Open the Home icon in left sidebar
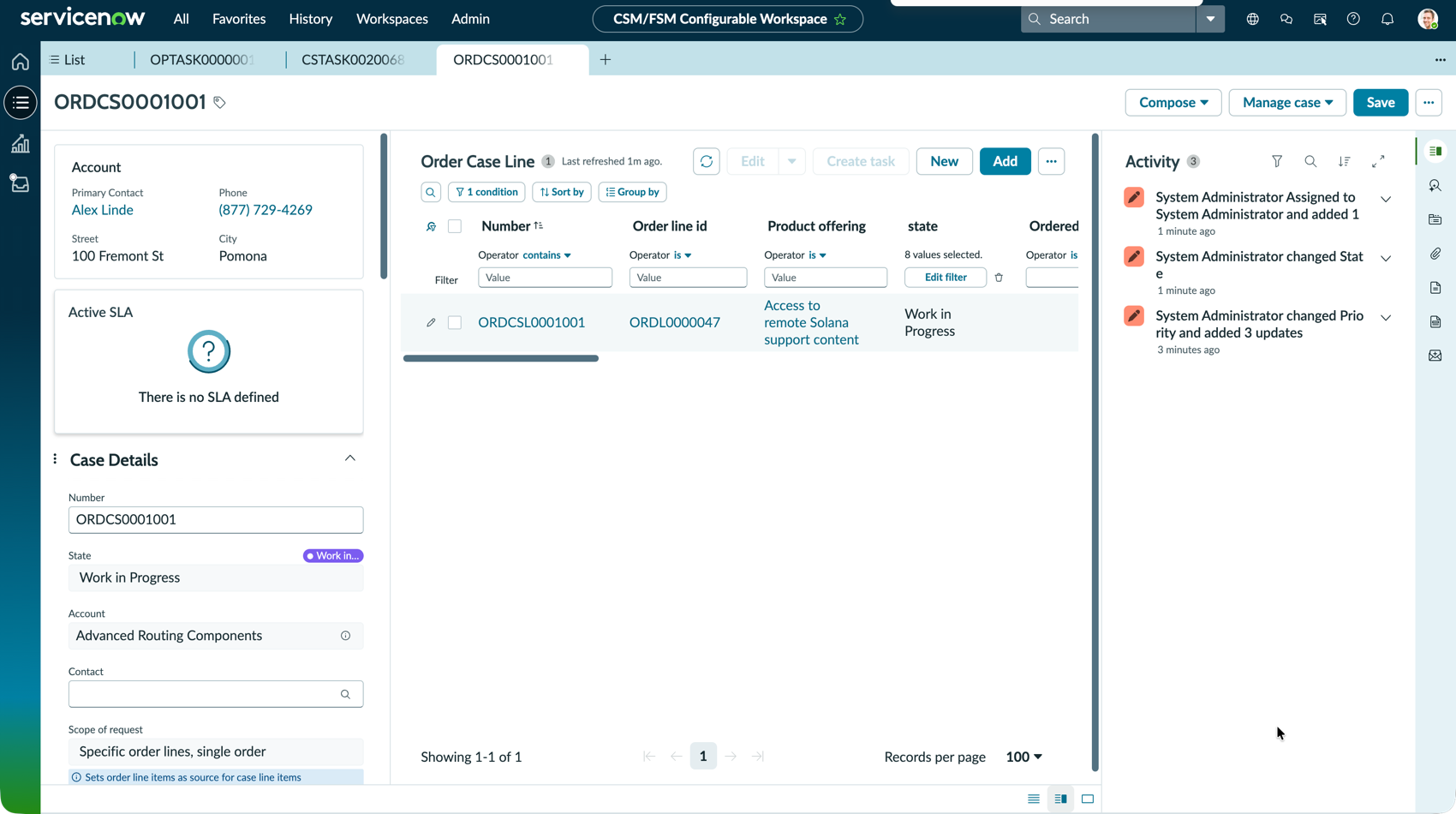 click(20, 62)
